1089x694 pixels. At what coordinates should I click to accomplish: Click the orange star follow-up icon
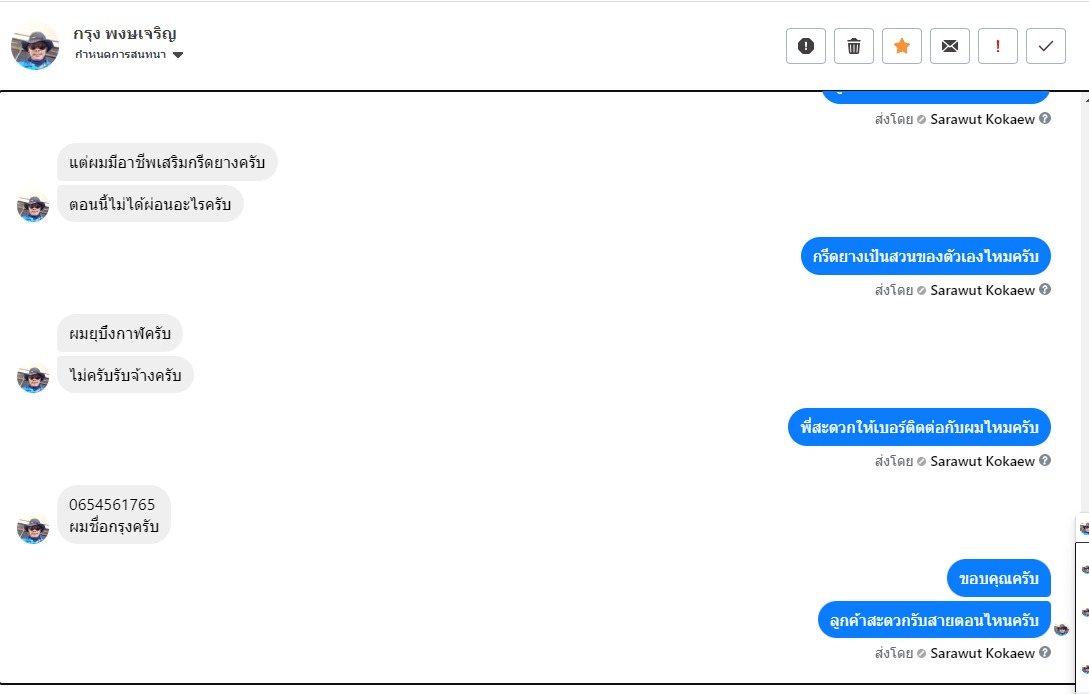[x=902, y=46]
